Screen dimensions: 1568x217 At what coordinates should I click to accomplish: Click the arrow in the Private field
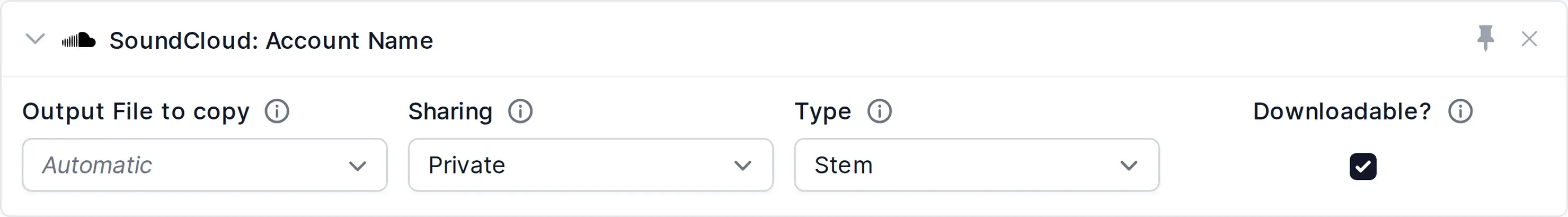click(x=742, y=166)
